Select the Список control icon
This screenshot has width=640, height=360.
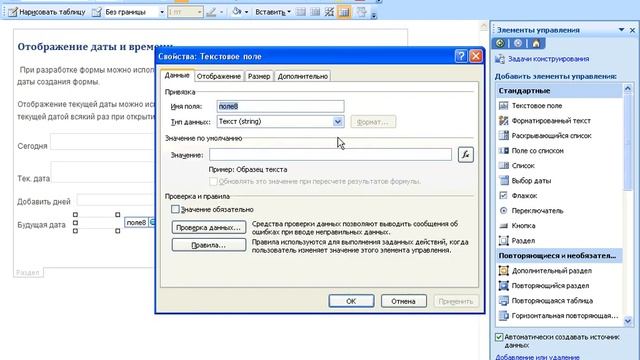pos(504,166)
